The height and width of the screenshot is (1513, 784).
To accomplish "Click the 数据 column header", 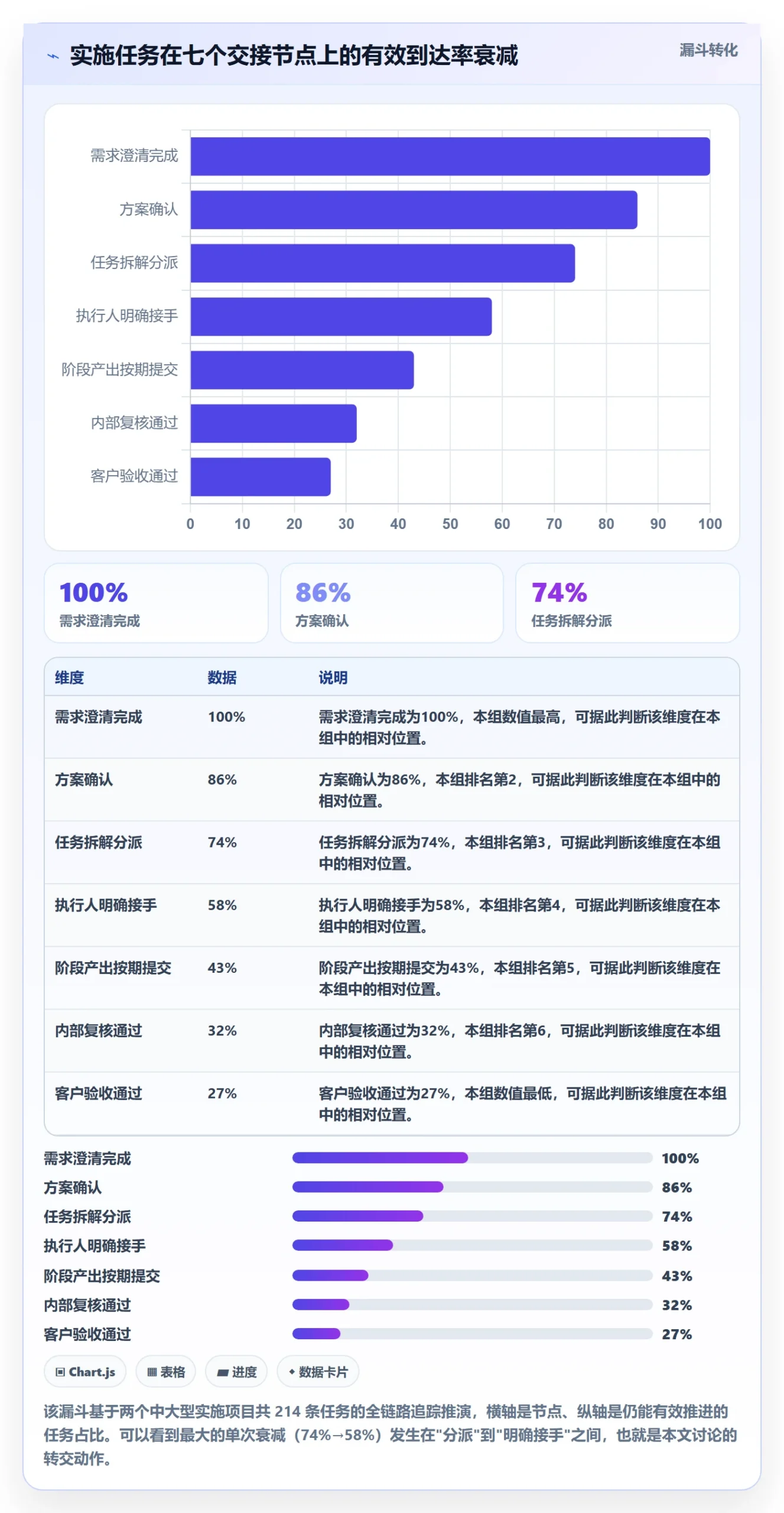I will pyautogui.click(x=222, y=677).
